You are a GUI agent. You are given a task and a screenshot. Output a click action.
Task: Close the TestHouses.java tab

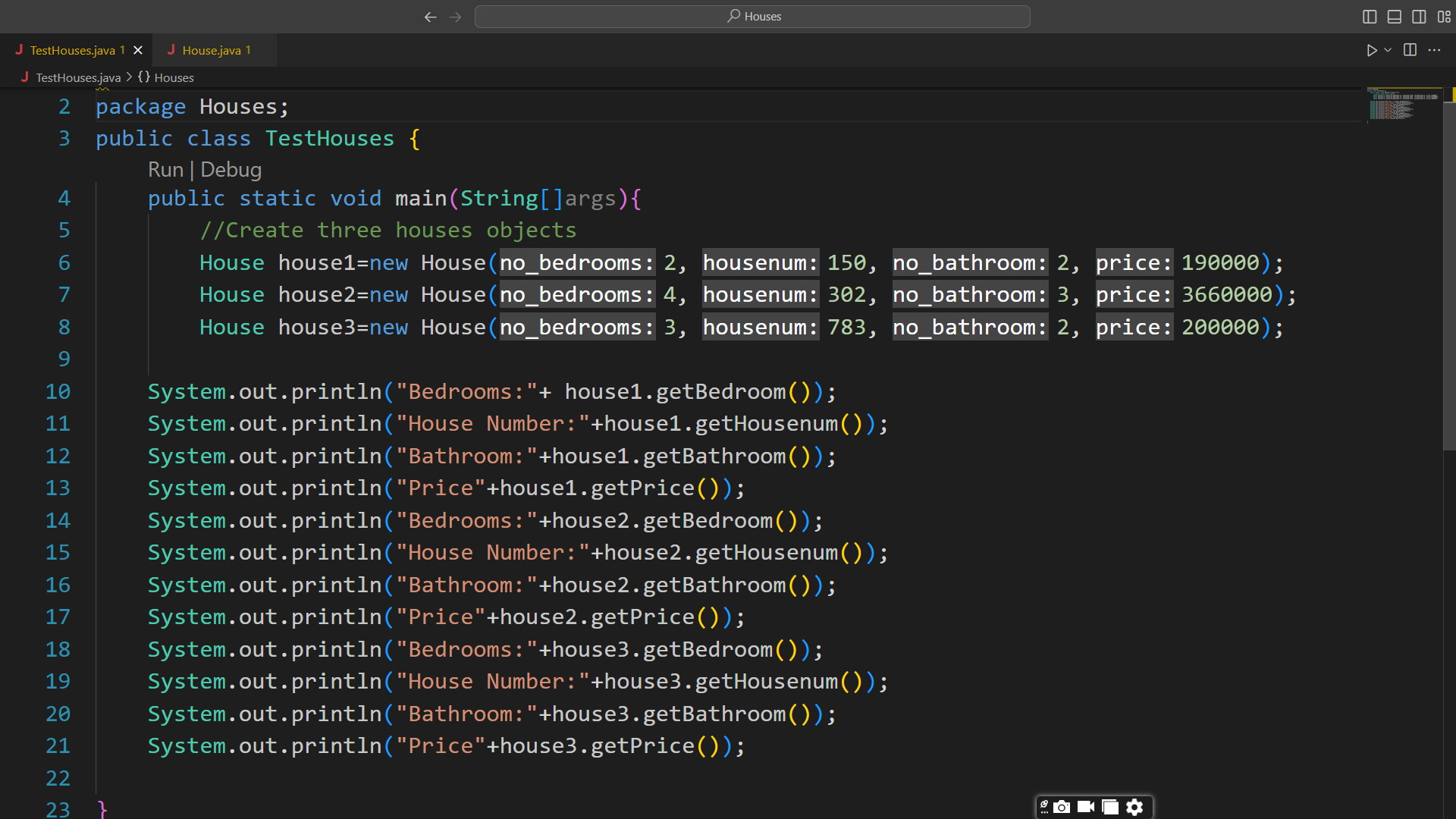(138, 50)
